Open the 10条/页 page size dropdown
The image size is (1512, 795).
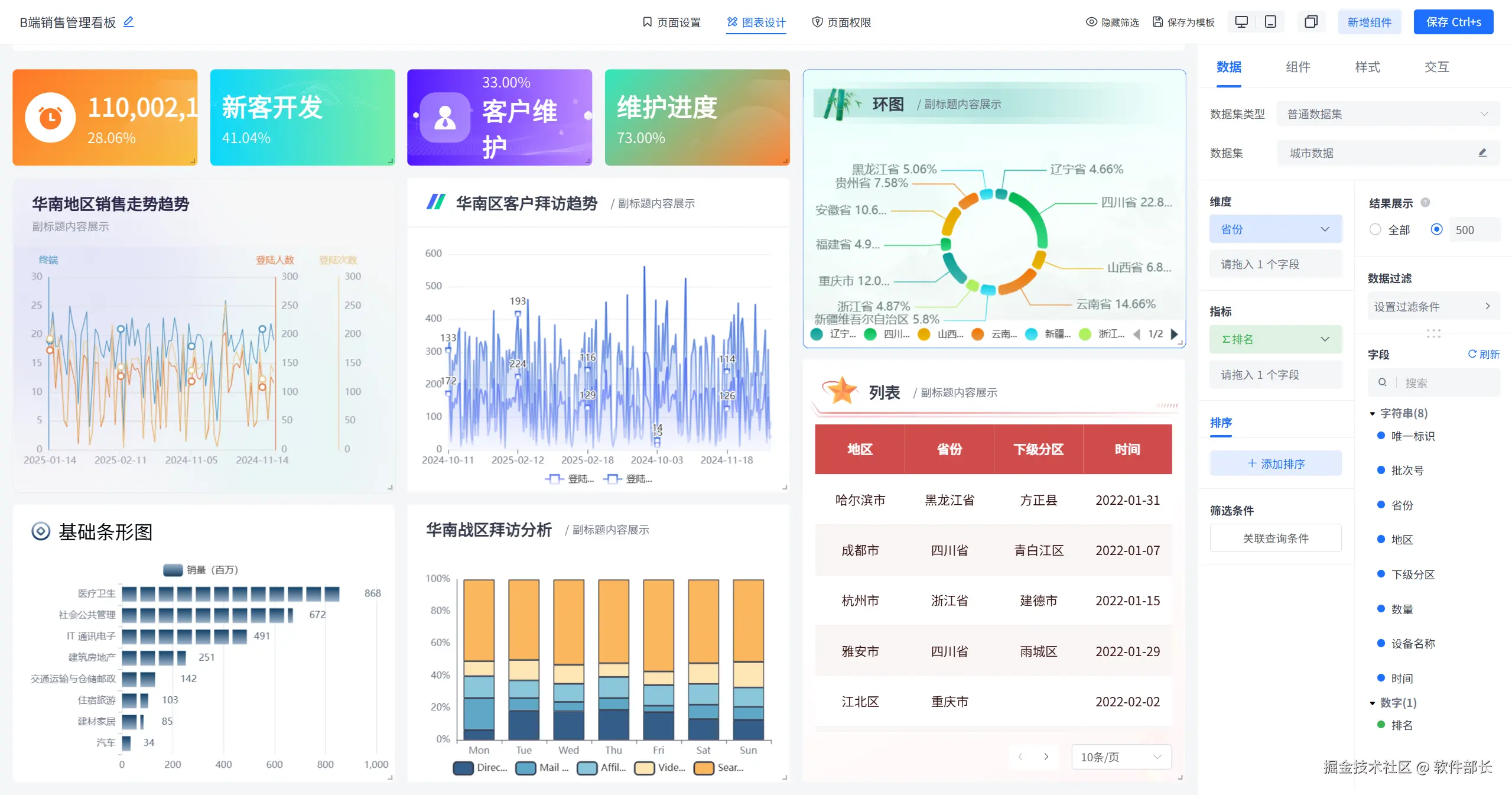pos(1120,757)
